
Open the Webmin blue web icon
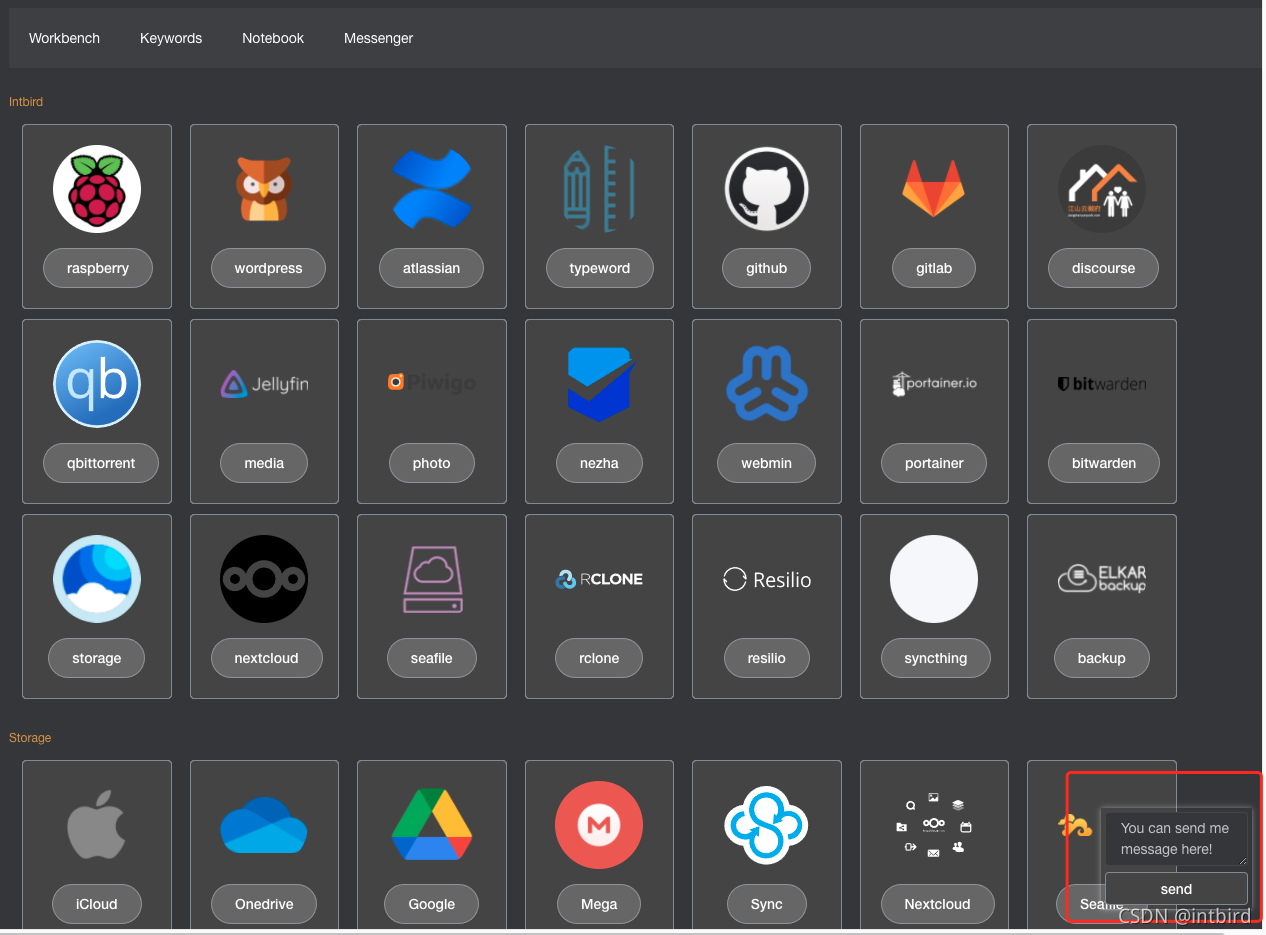[x=767, y=384]
